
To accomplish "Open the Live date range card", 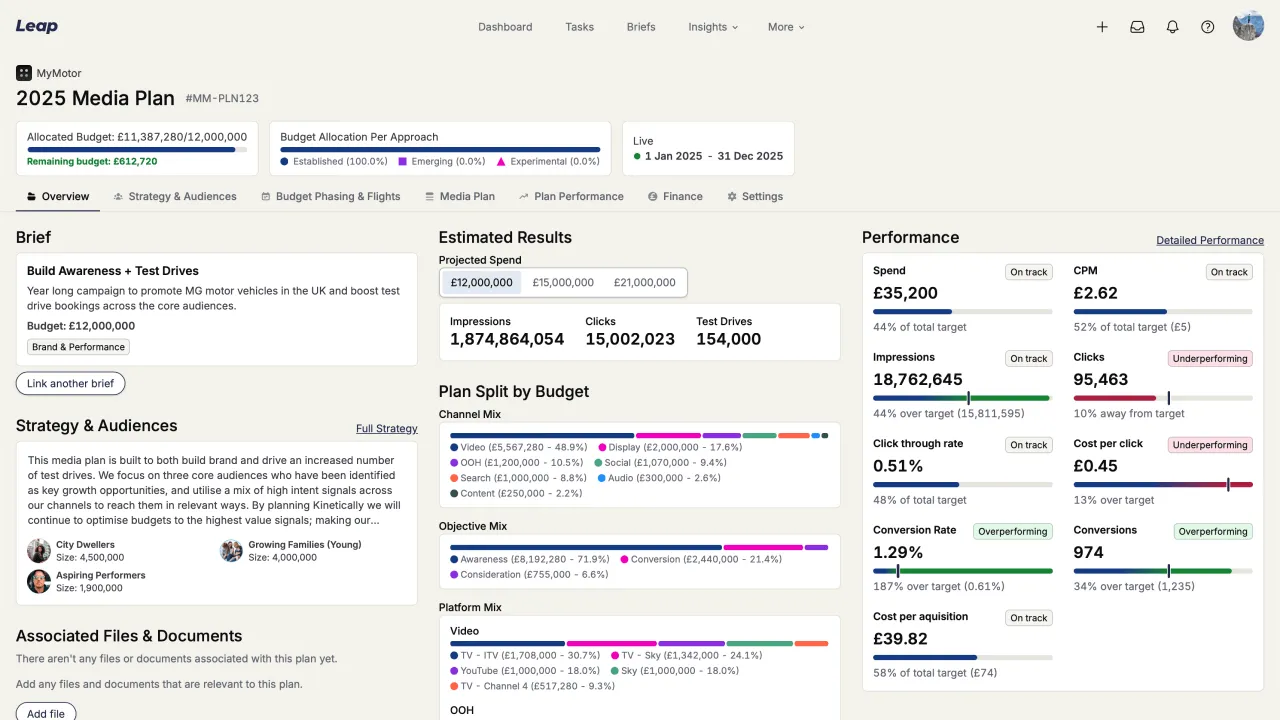I will (x=708, y=149).
